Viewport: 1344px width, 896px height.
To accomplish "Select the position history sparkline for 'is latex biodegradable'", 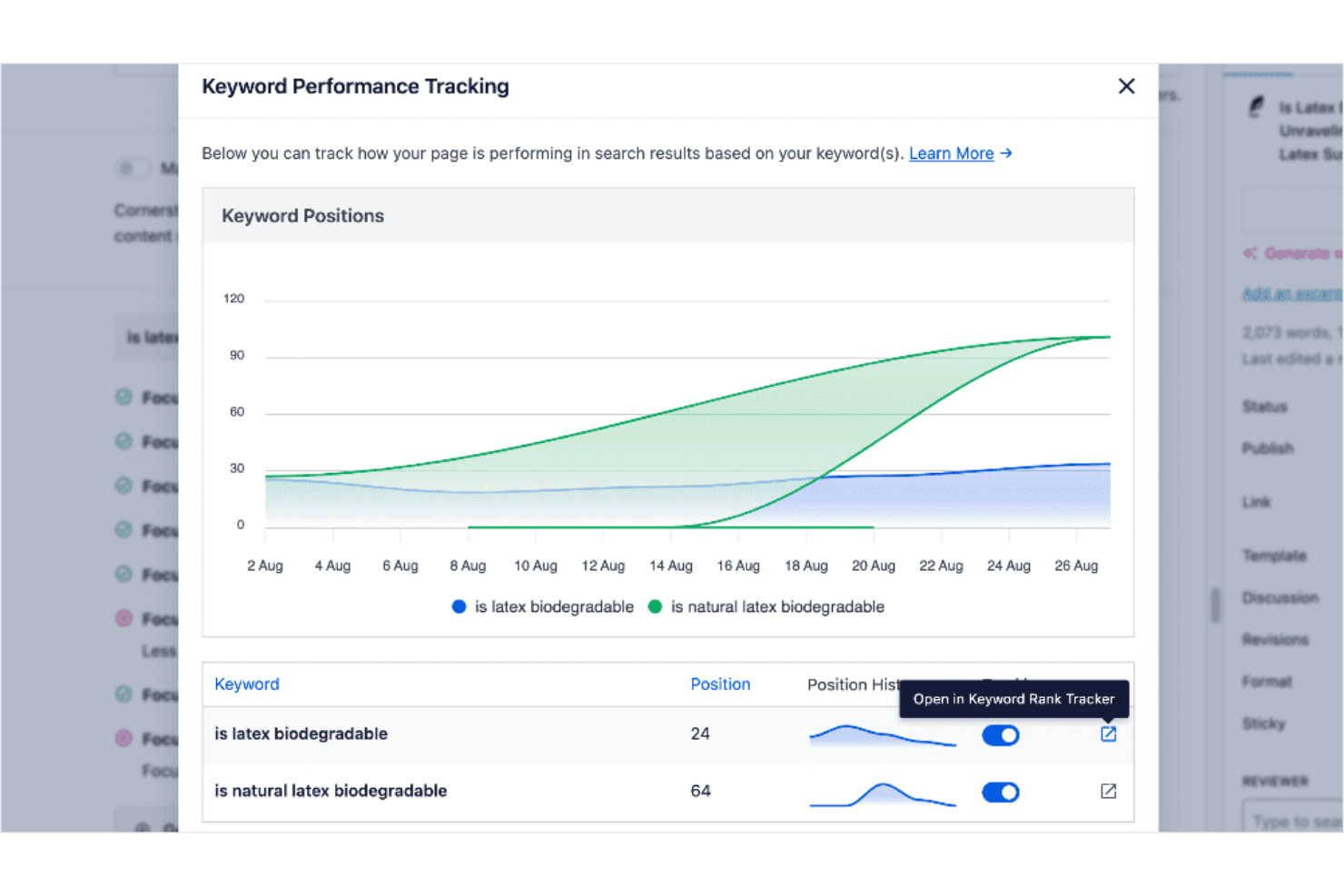I will click(879, 735).
